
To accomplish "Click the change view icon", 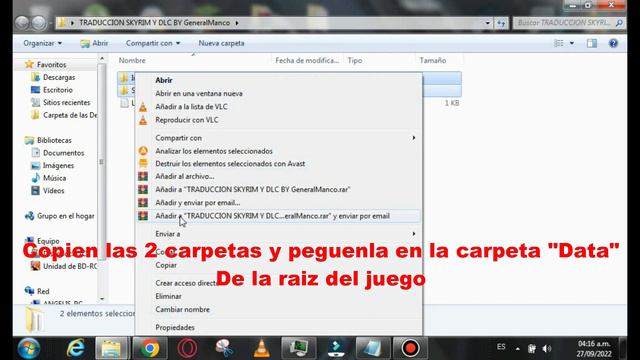I will click(559, 43).
